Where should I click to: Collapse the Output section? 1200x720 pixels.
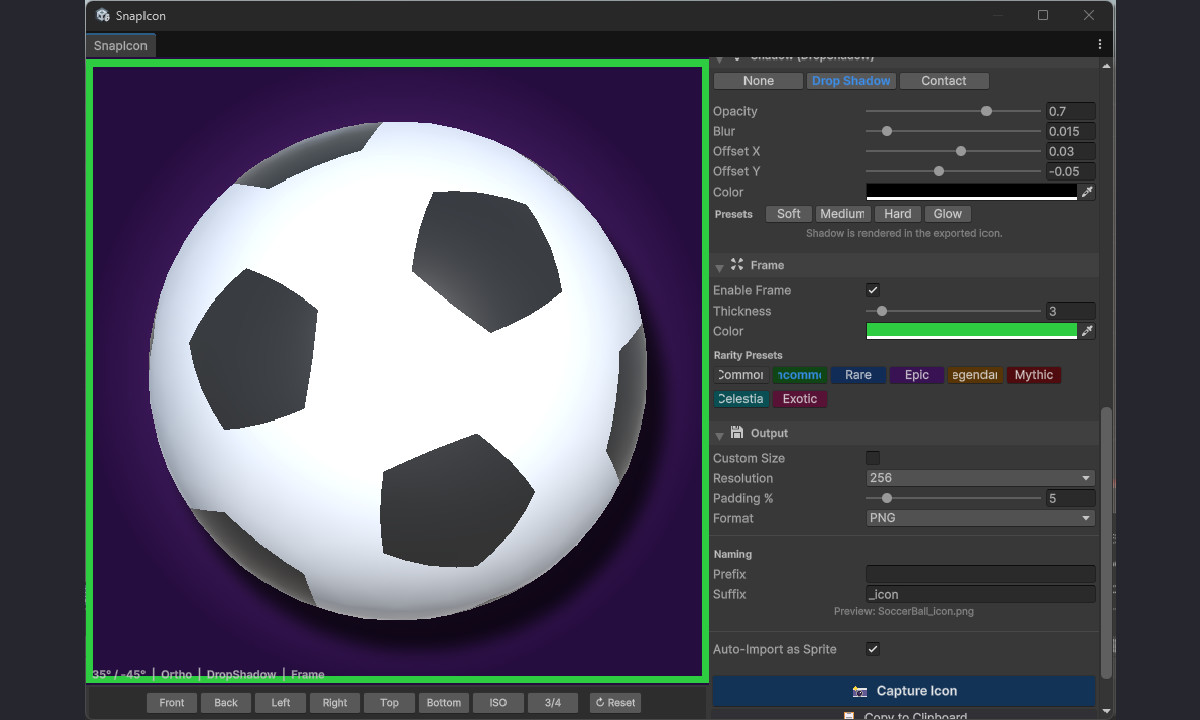720,435
